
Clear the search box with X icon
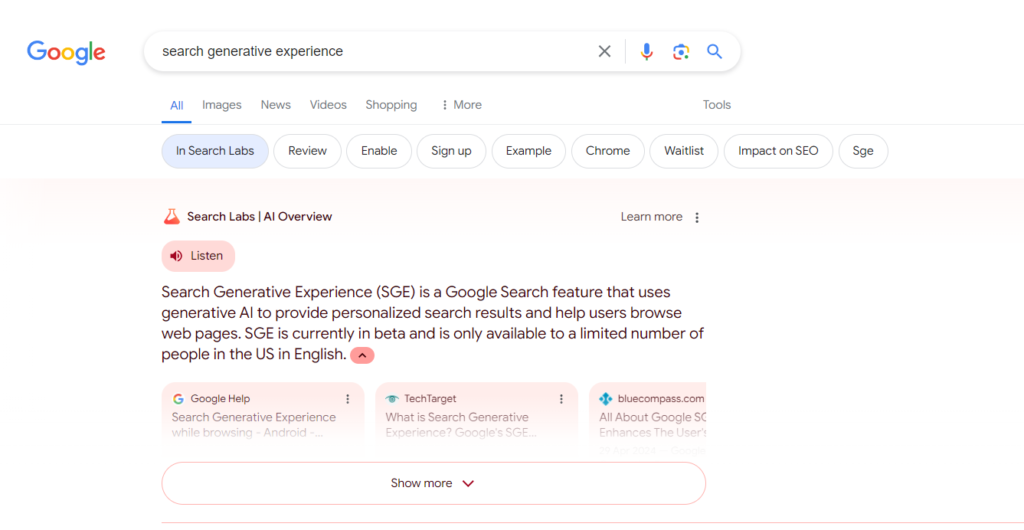tap(604, 52)
